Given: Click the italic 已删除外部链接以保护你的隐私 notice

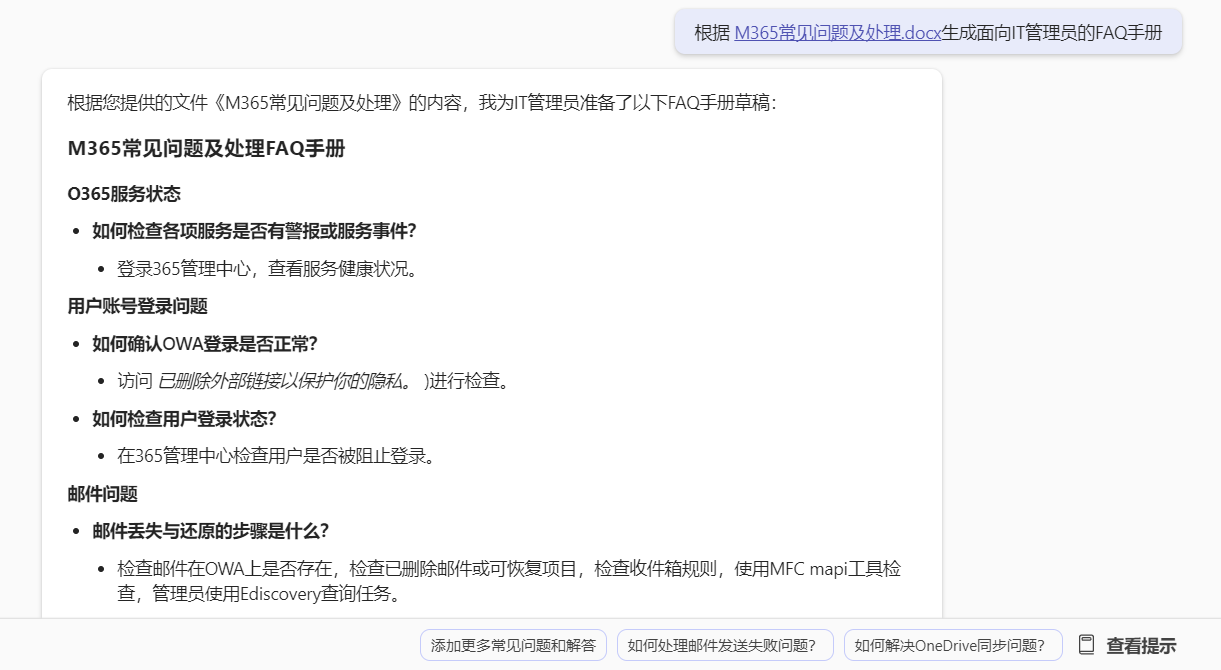Looking at the screenshot, I should point(283,381).
